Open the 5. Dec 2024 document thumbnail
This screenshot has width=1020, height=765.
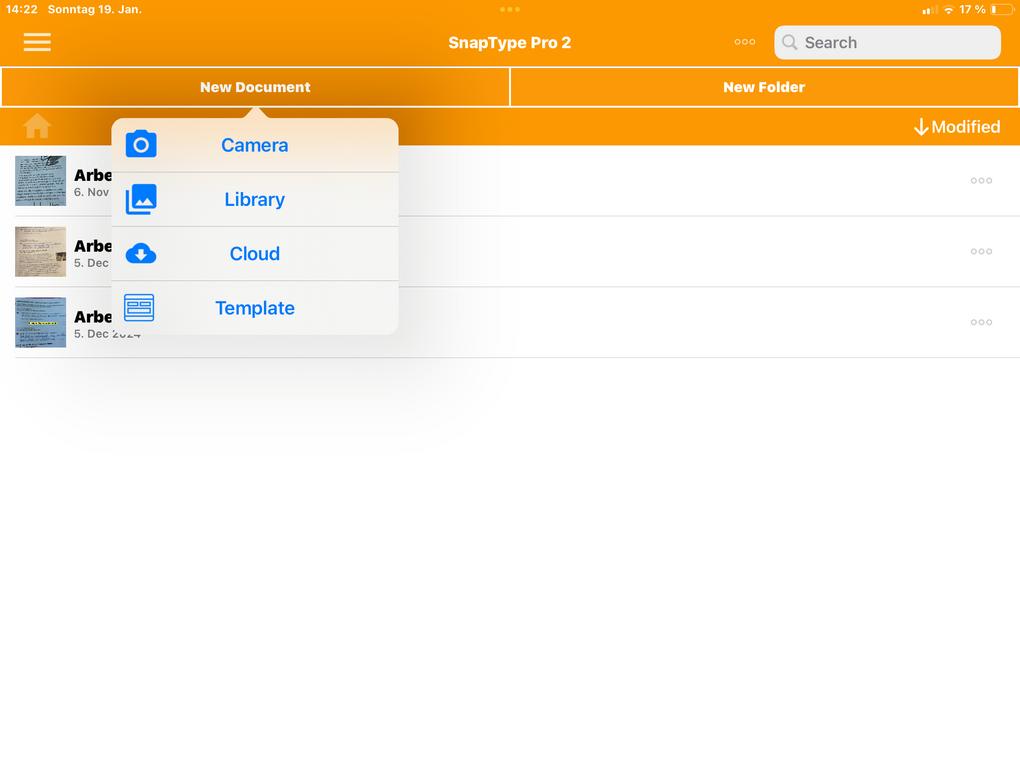pyautogui.click(x=40, y=323)
